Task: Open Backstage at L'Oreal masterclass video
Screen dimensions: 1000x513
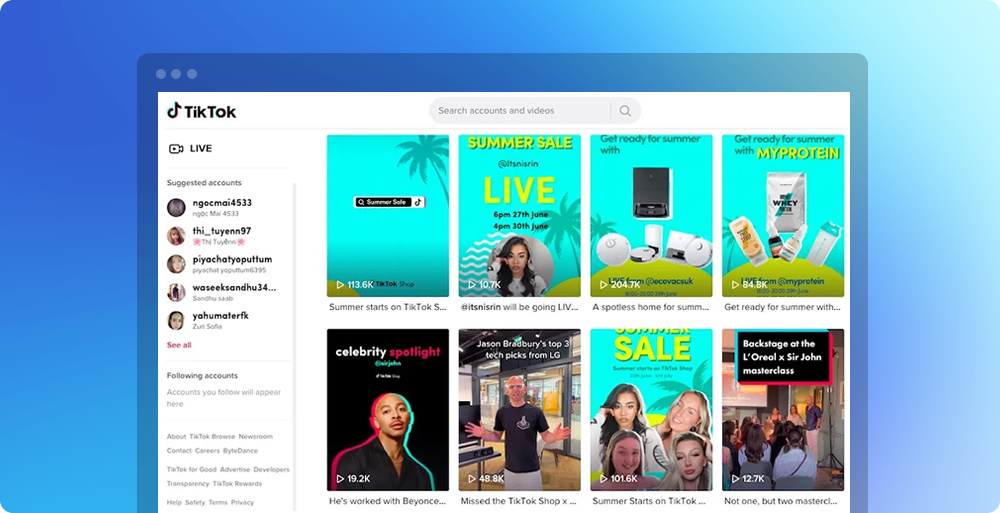Action: pos(783,410)
